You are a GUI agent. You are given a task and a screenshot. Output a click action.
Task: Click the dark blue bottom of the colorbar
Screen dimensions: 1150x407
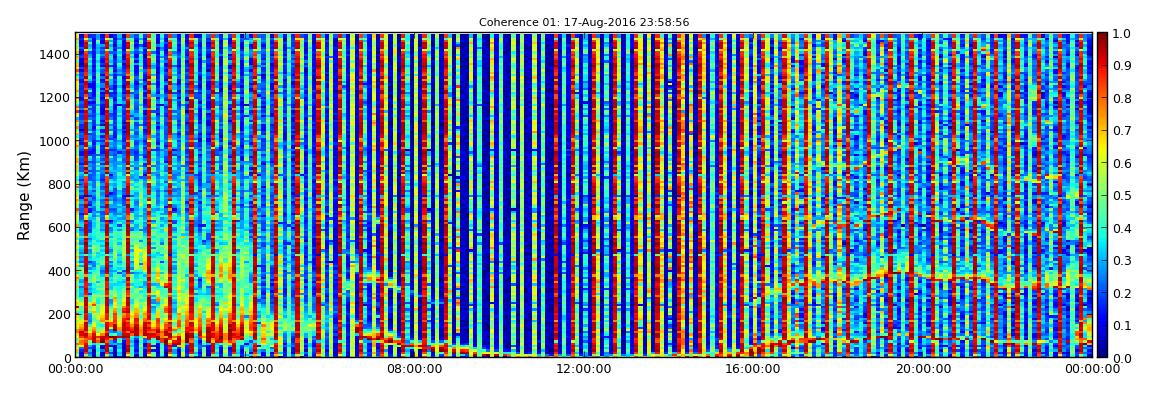[x=1102, y=349]
